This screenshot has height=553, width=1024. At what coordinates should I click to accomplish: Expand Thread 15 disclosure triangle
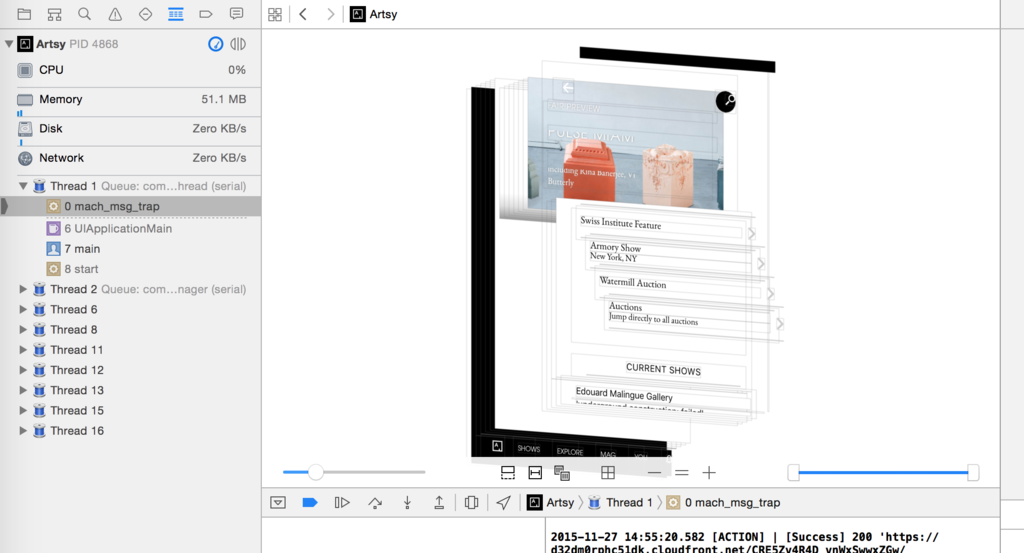click(x=23, y=411)
